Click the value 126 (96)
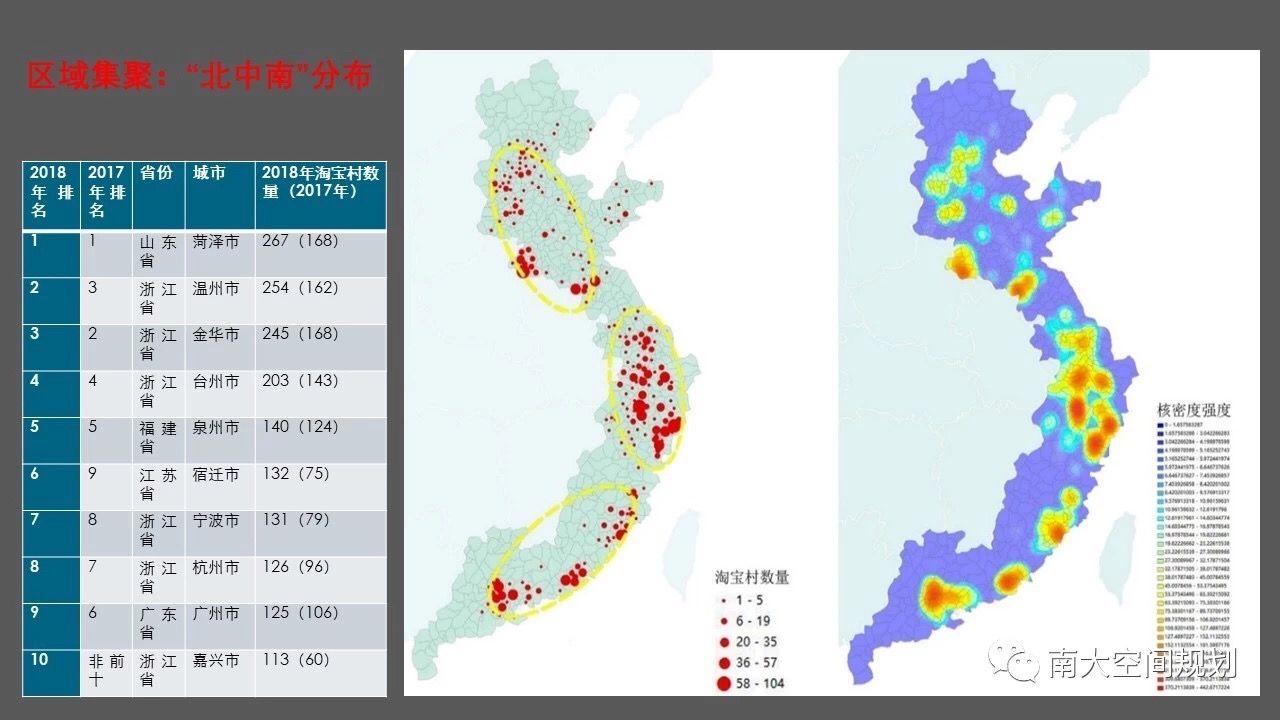Image resolution: width=1280 pixels, height=720 pixels. pos(296,566)
